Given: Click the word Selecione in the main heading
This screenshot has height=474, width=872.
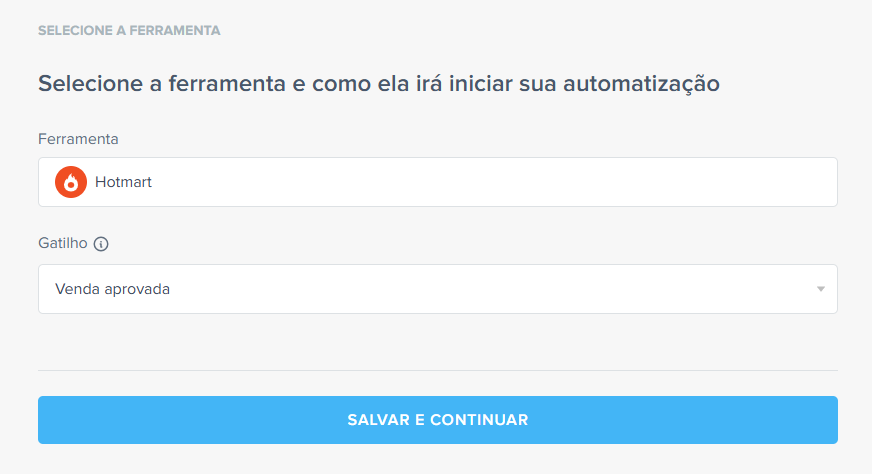Looking at the screenshot, I should pyautogui.click(x=88, y=84).
